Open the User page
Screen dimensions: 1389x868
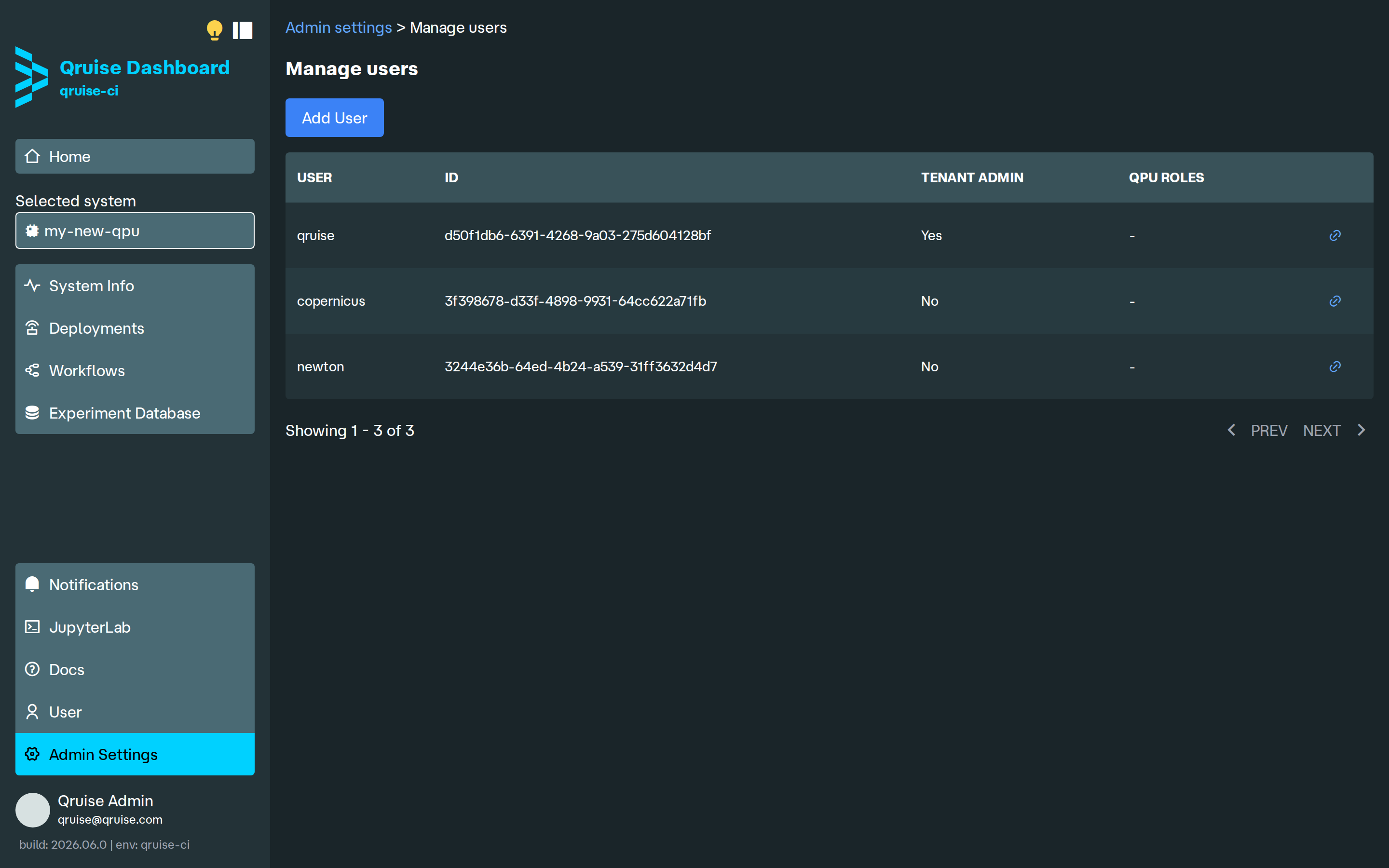point(135,712)
